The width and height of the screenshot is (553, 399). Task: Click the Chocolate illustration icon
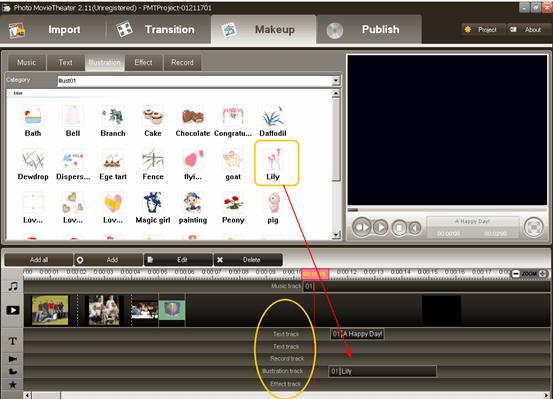coord(193,116)
